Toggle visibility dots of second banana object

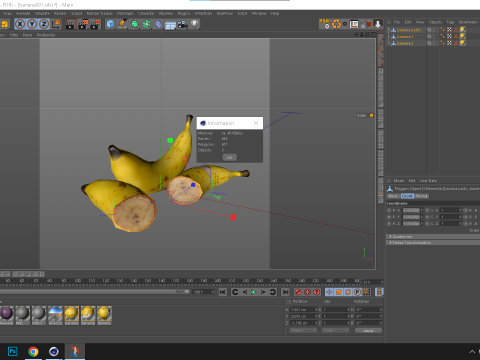click(434, 37)
